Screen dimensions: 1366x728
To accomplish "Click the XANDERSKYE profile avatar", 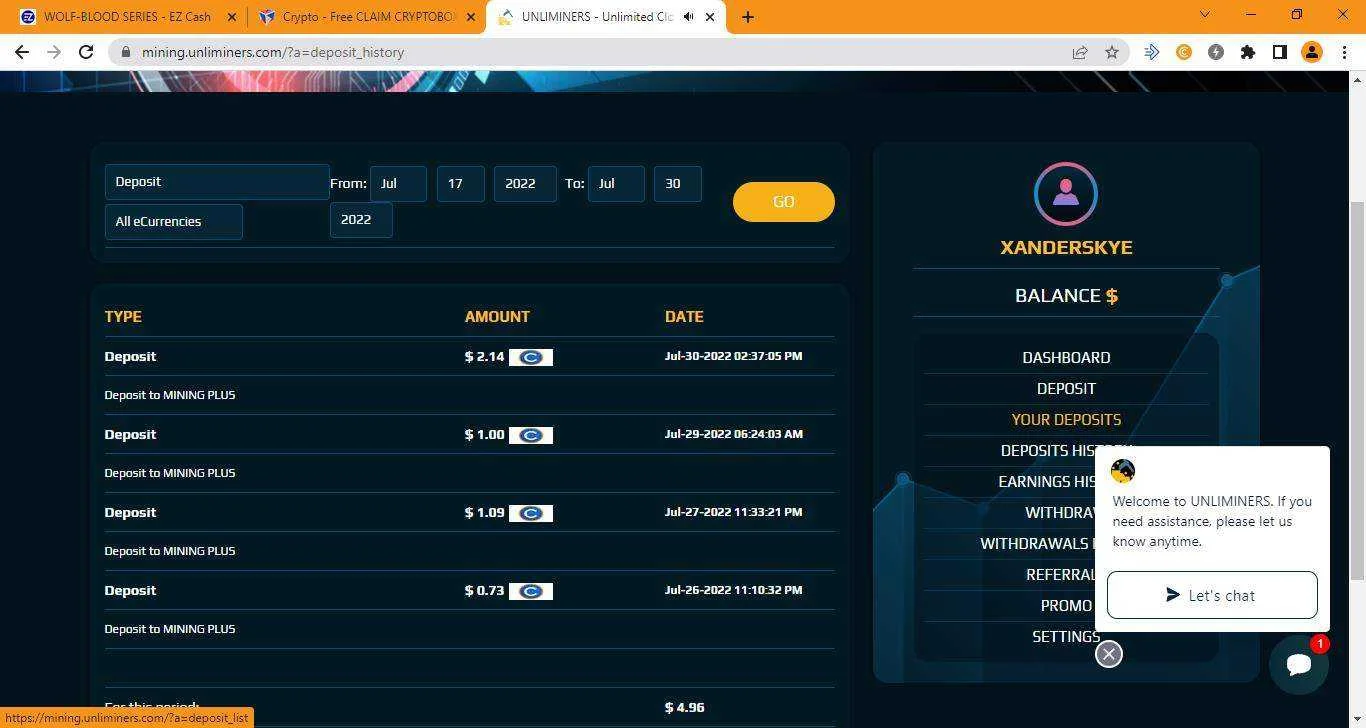I will point(1066,194).
